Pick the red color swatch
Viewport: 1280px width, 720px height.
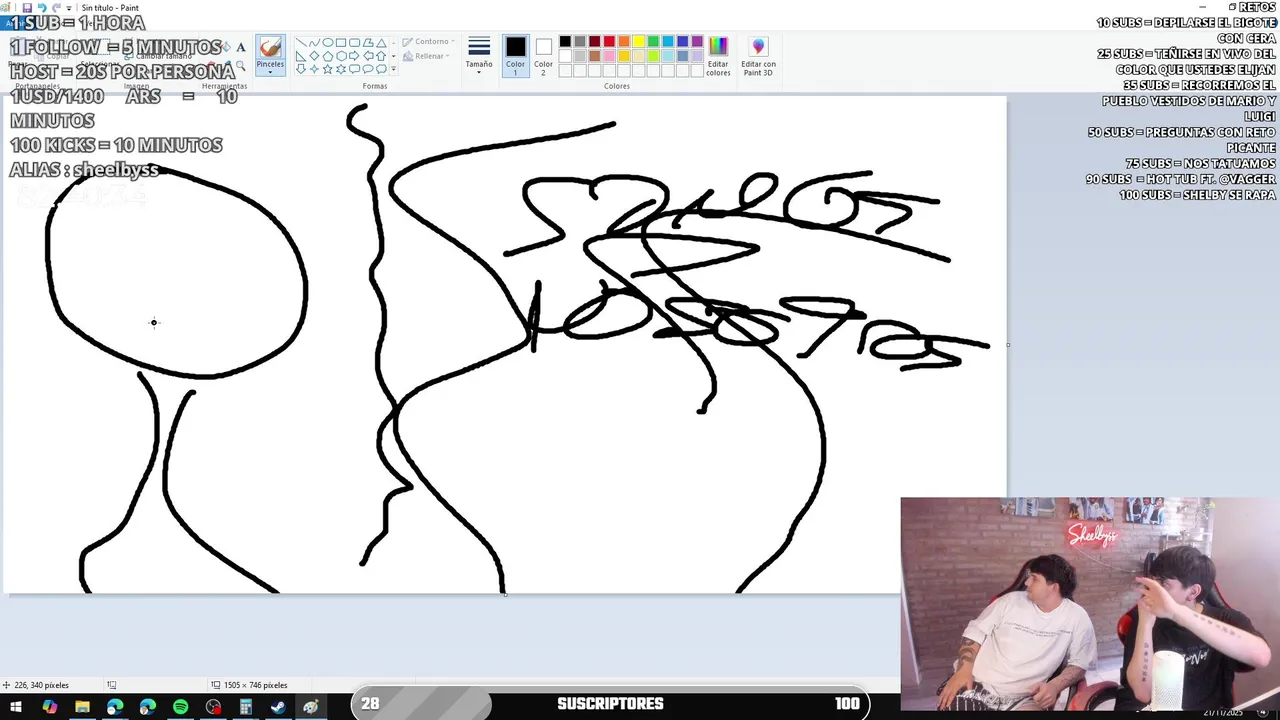609,41
